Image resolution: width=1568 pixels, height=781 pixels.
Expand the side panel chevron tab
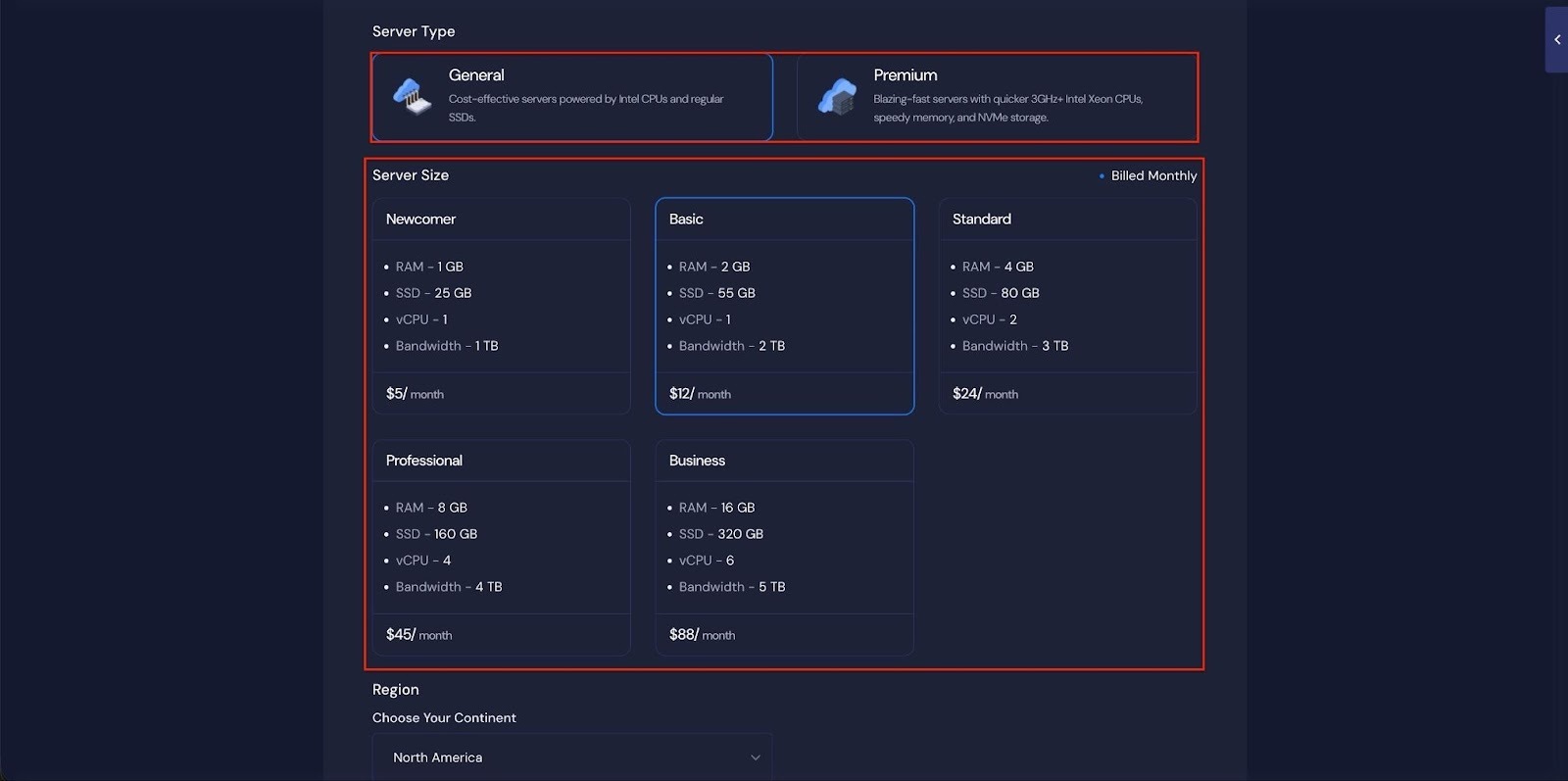pyautogui.click(x=1556, y=40)
